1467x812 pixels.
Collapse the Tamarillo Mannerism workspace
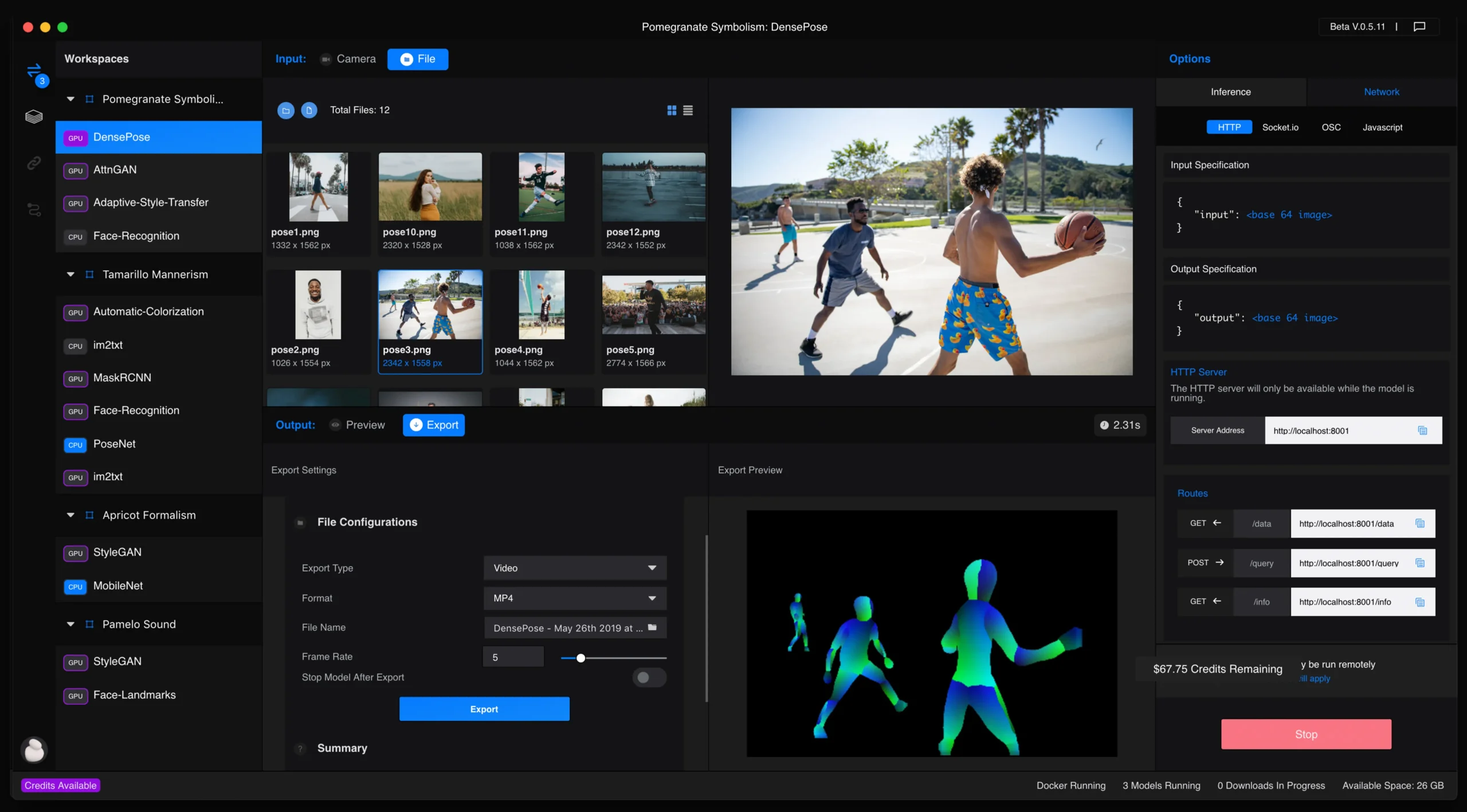point(70,274)
